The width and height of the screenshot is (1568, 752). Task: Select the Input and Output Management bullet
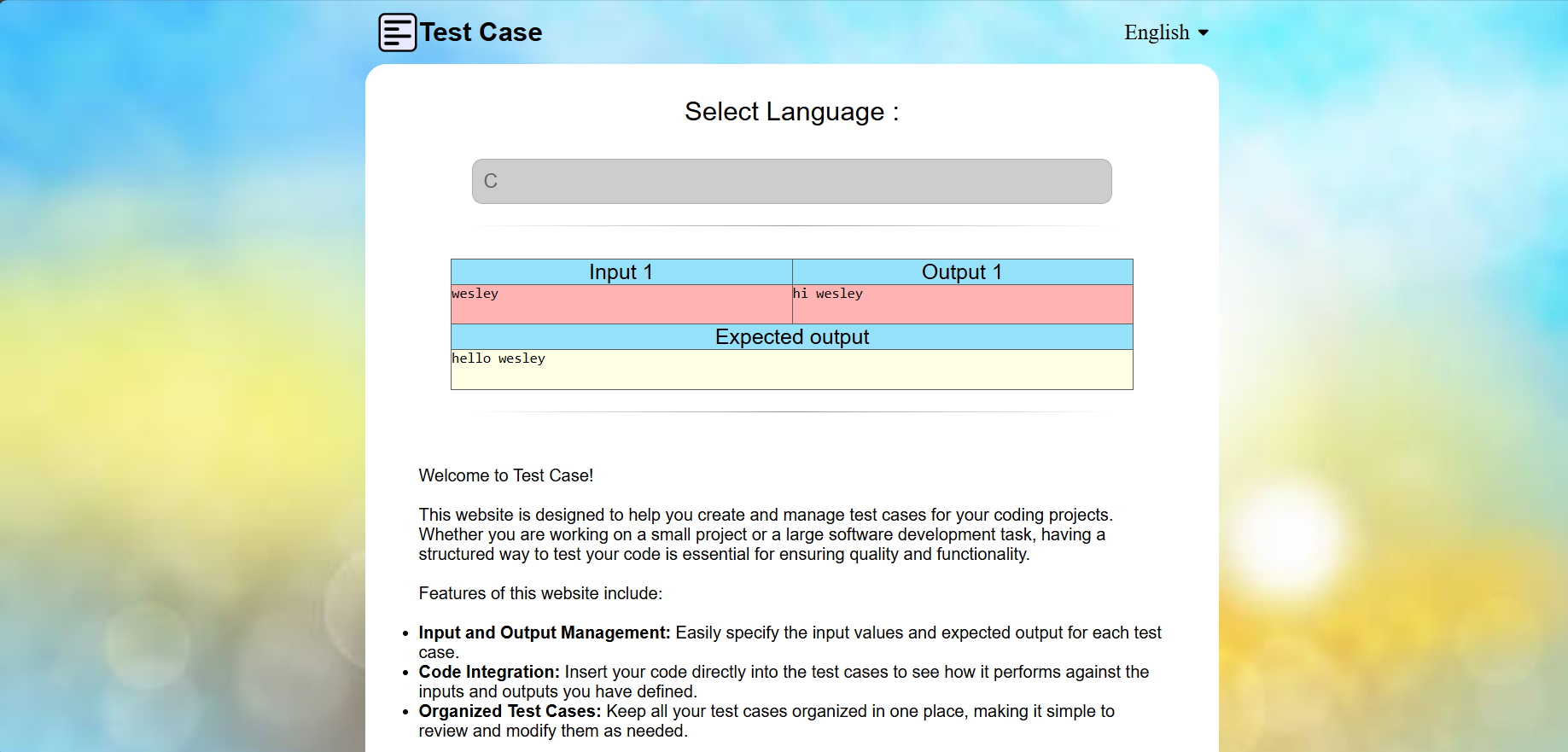[x=544, y=632]
